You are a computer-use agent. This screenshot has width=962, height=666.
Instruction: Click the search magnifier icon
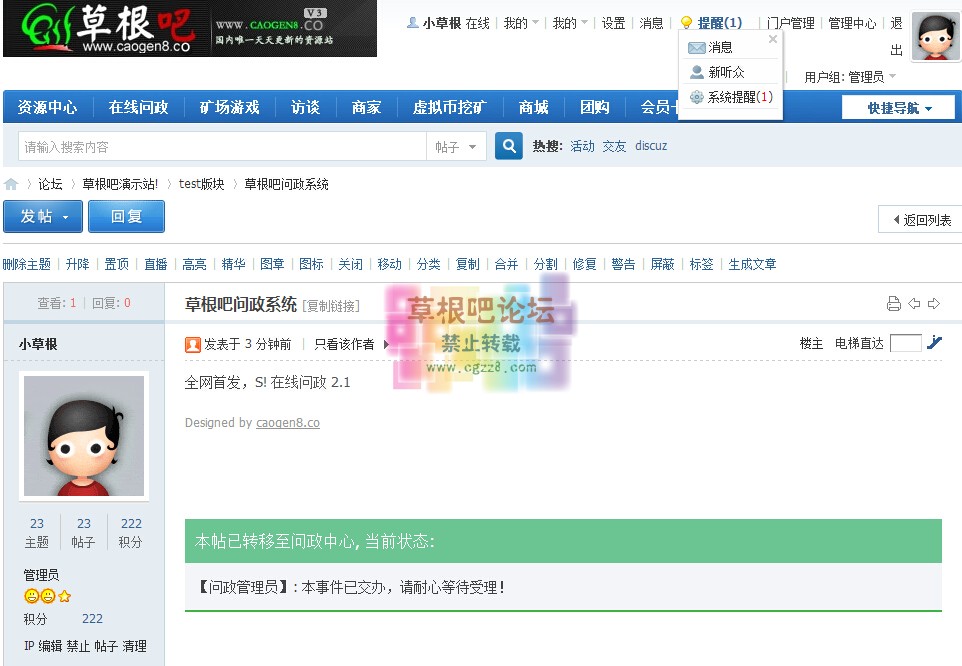coord(509,145)
